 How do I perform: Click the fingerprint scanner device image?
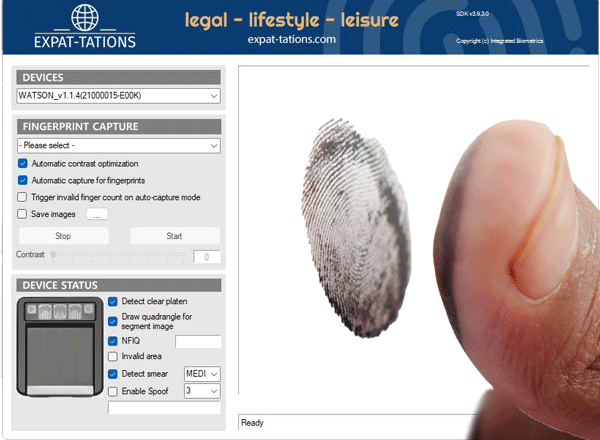[x=60, y=348]
